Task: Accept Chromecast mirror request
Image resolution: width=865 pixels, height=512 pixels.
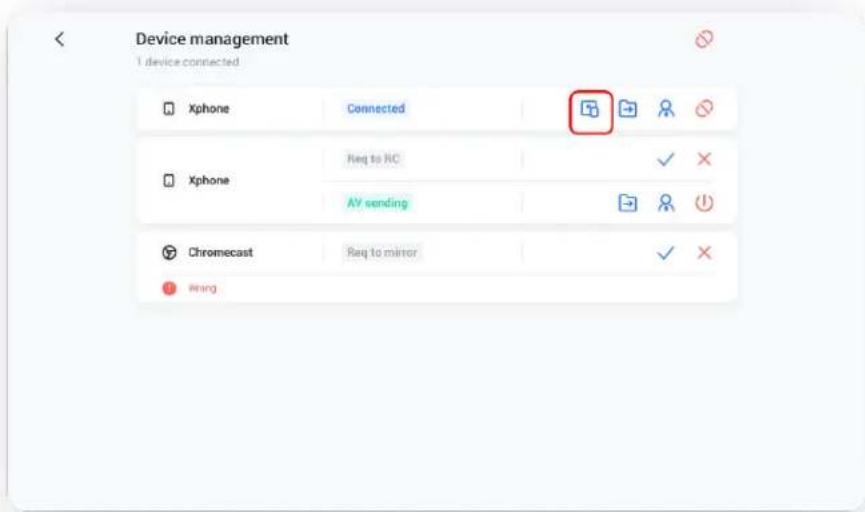Action: point(666,253)
